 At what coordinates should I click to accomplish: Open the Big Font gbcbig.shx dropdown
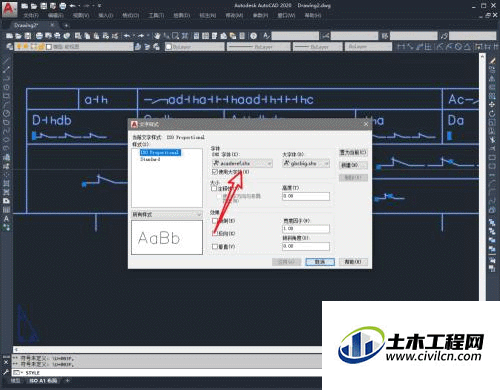tap(306, 163)
